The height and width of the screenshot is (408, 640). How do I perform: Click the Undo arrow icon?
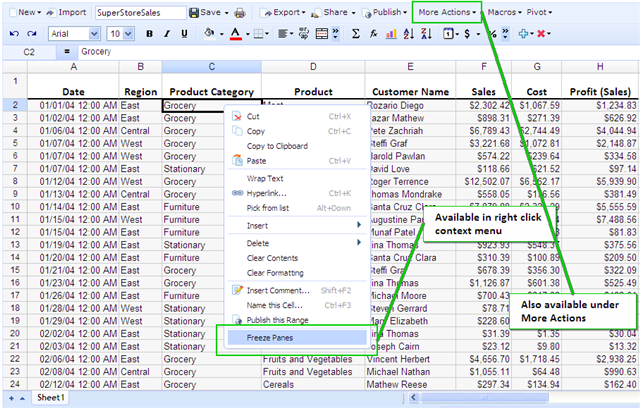tap(13, 33)
